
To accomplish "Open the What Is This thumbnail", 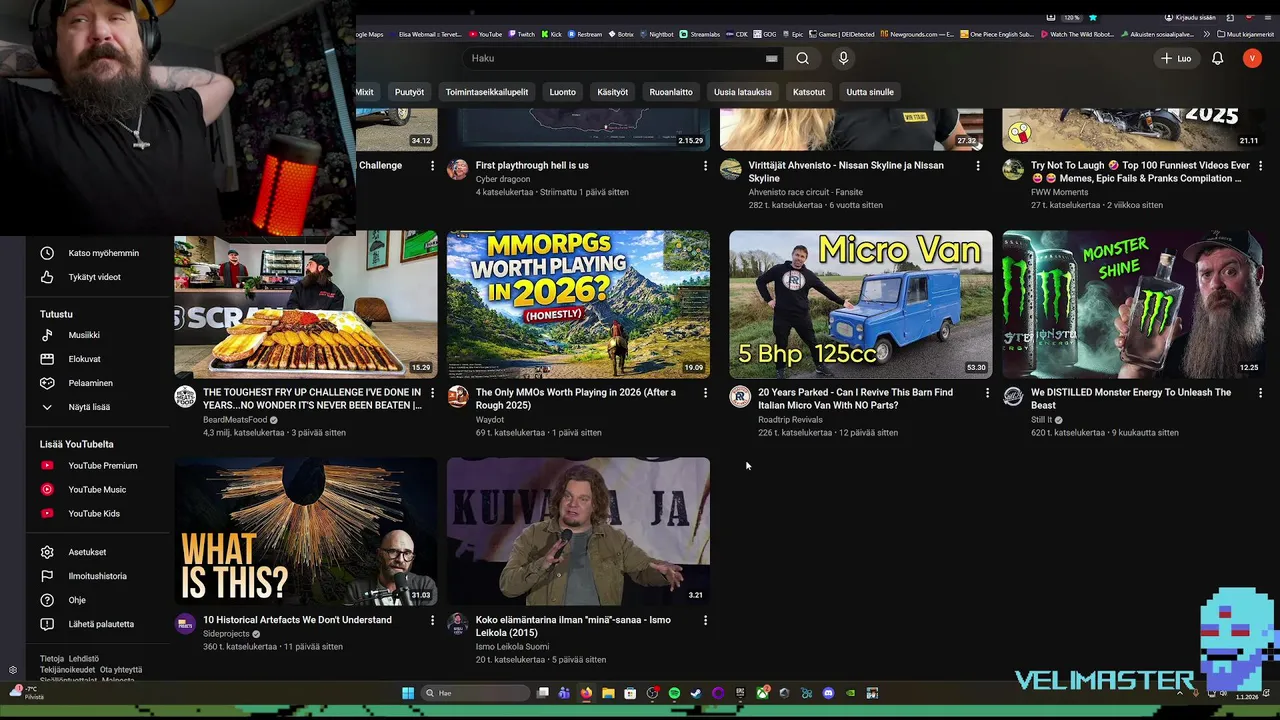I will coord(306,531).
